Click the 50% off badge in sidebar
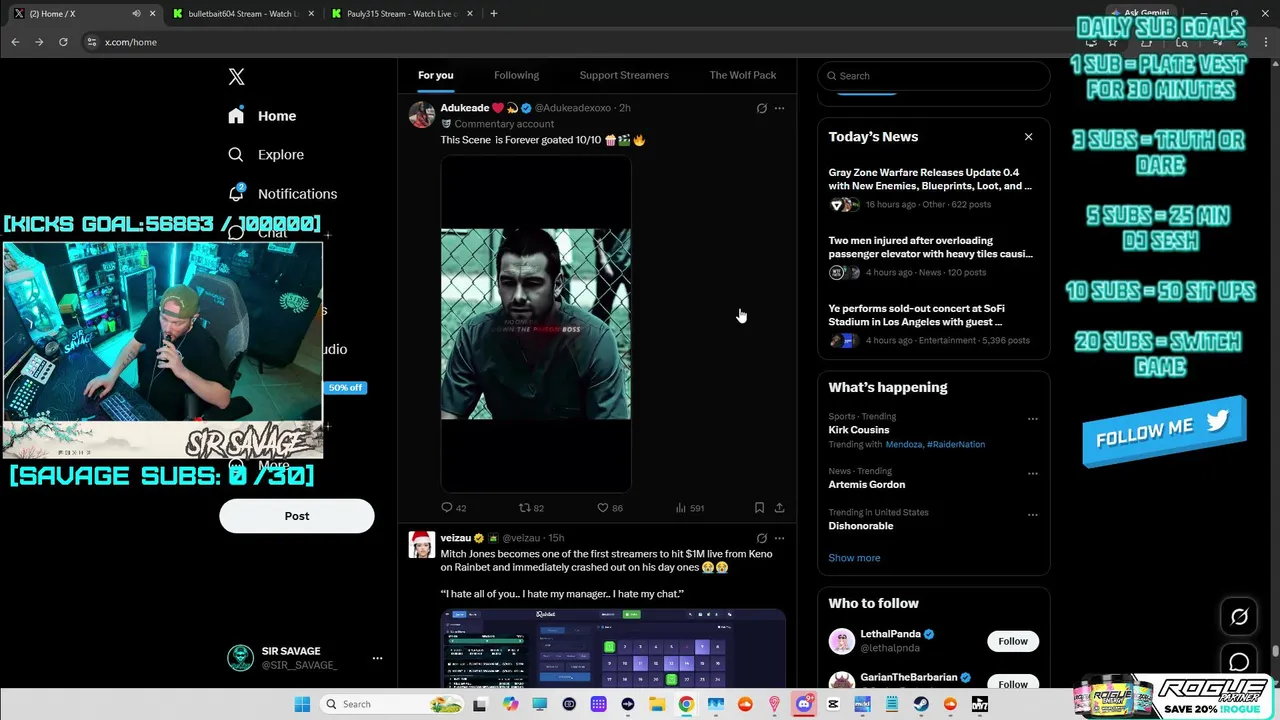The width and height of the screenshot is (1280, 720). [x=345, y=388]
